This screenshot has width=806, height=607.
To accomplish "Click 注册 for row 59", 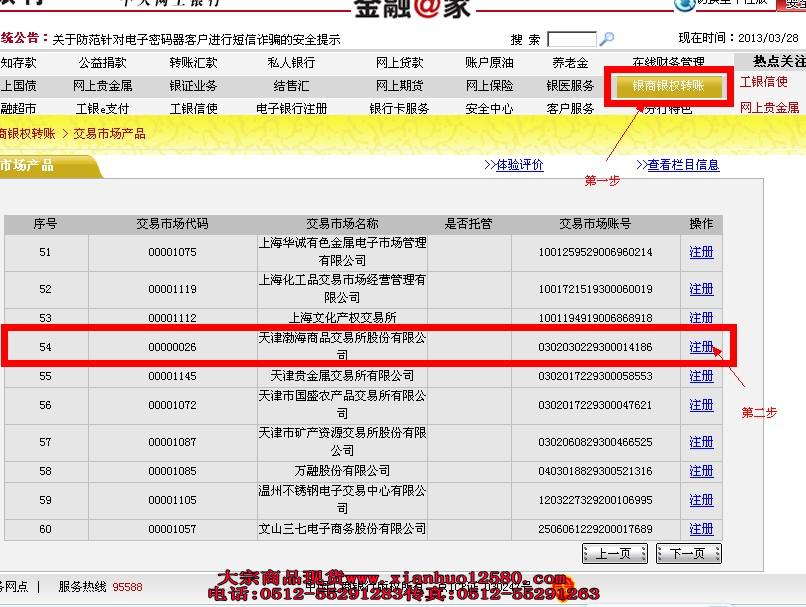I will click(x=701, y=500).
